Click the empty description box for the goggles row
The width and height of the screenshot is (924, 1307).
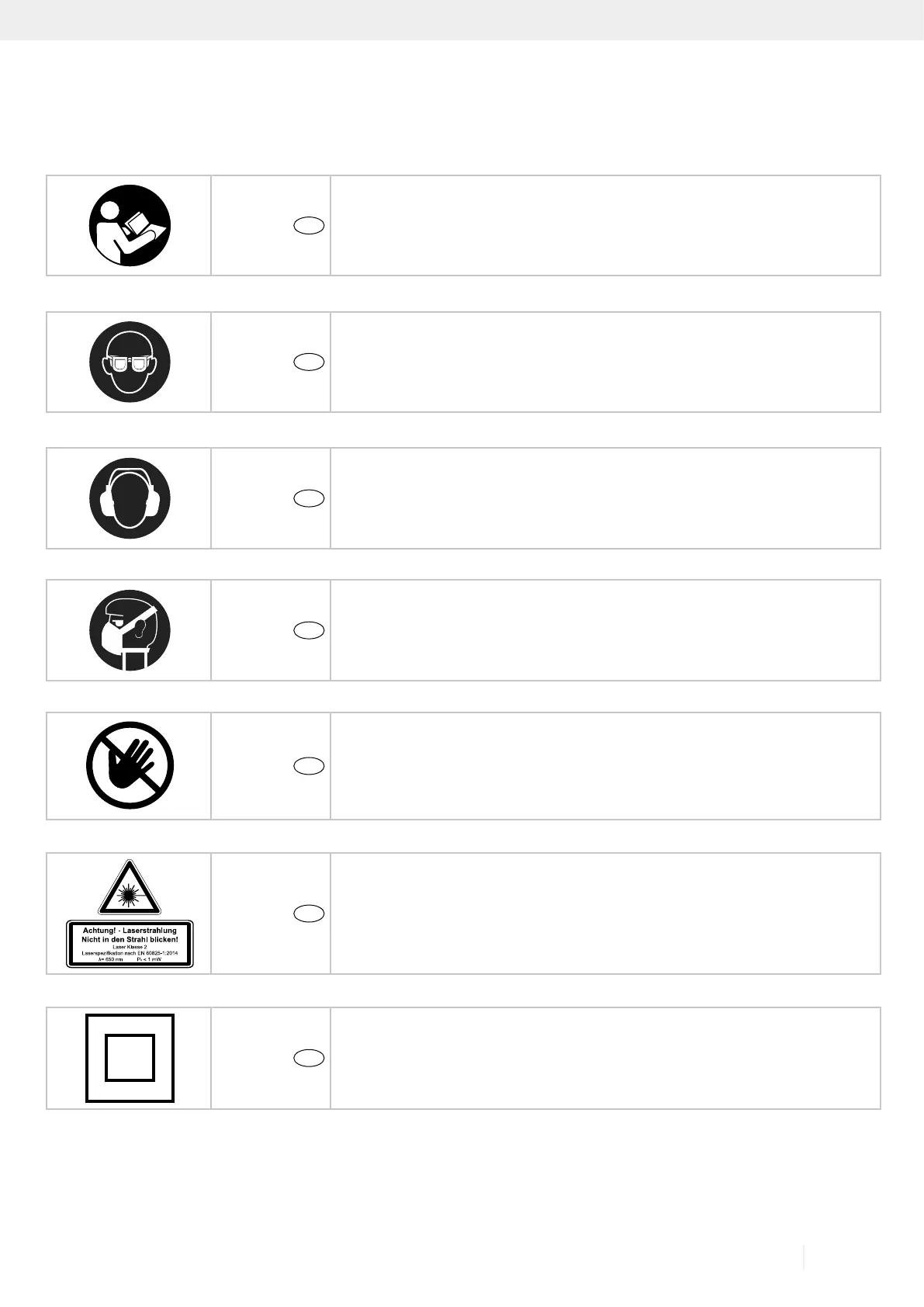pyautogui.click(x=605, y=362)
